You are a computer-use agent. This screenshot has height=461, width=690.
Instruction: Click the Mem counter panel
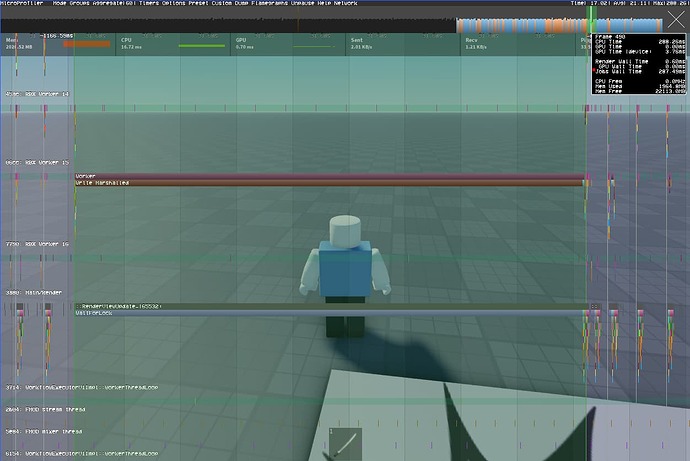click(x=58, y=44)
